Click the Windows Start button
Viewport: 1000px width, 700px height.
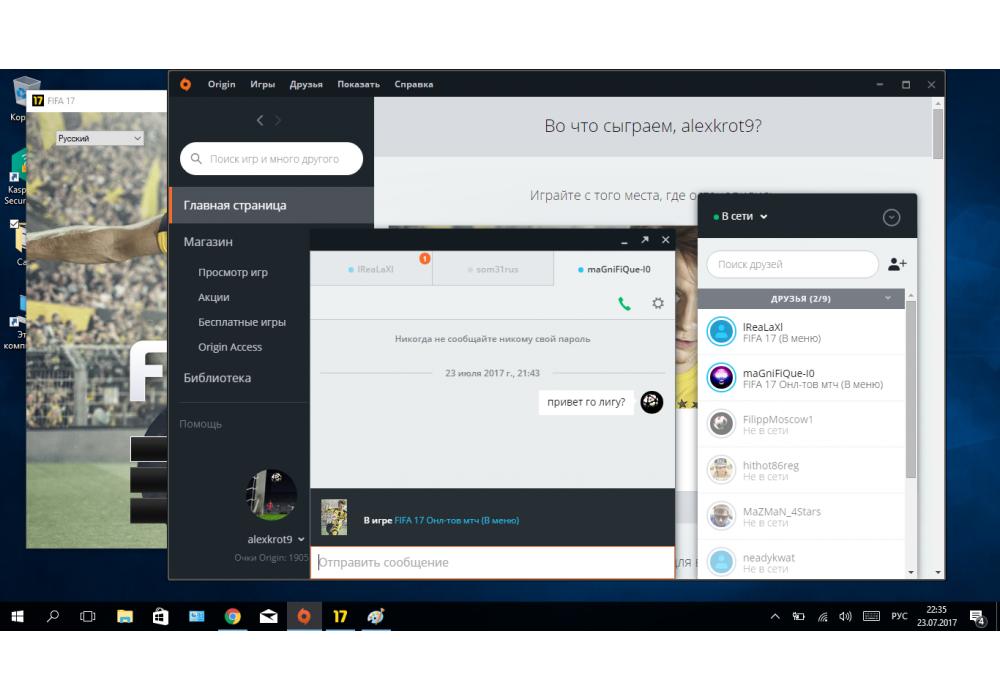pyautogui.click(x=18, y=616)
